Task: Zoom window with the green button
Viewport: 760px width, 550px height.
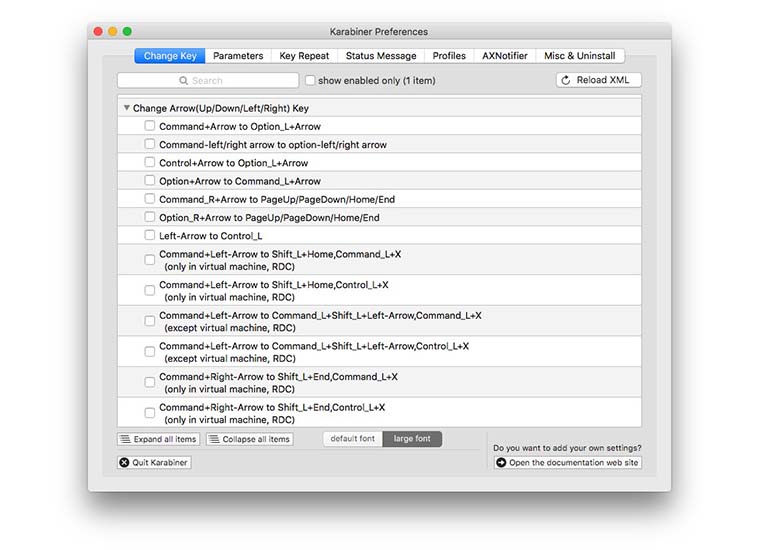Action: pos(127,31)
